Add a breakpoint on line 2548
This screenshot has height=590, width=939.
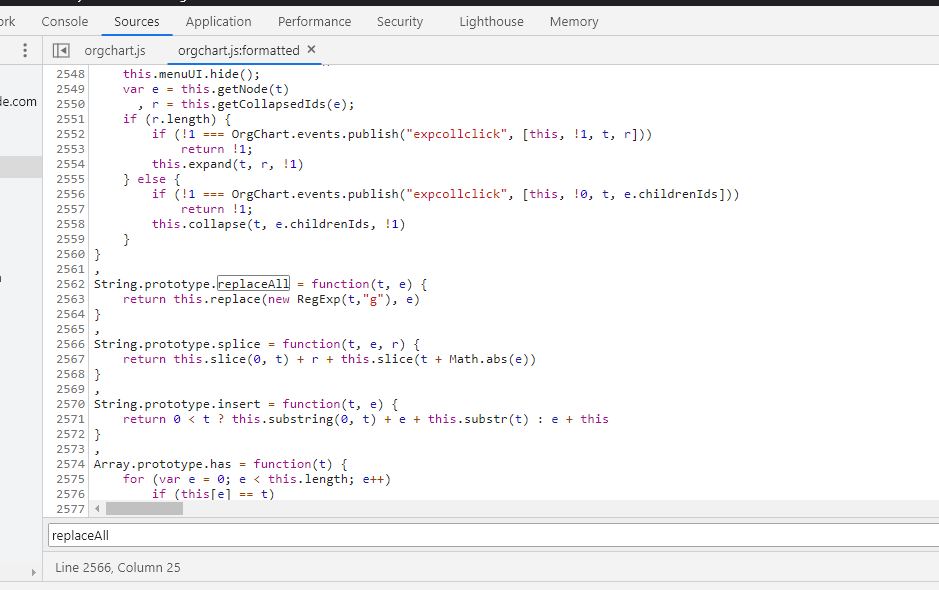(x=69, y=73)
